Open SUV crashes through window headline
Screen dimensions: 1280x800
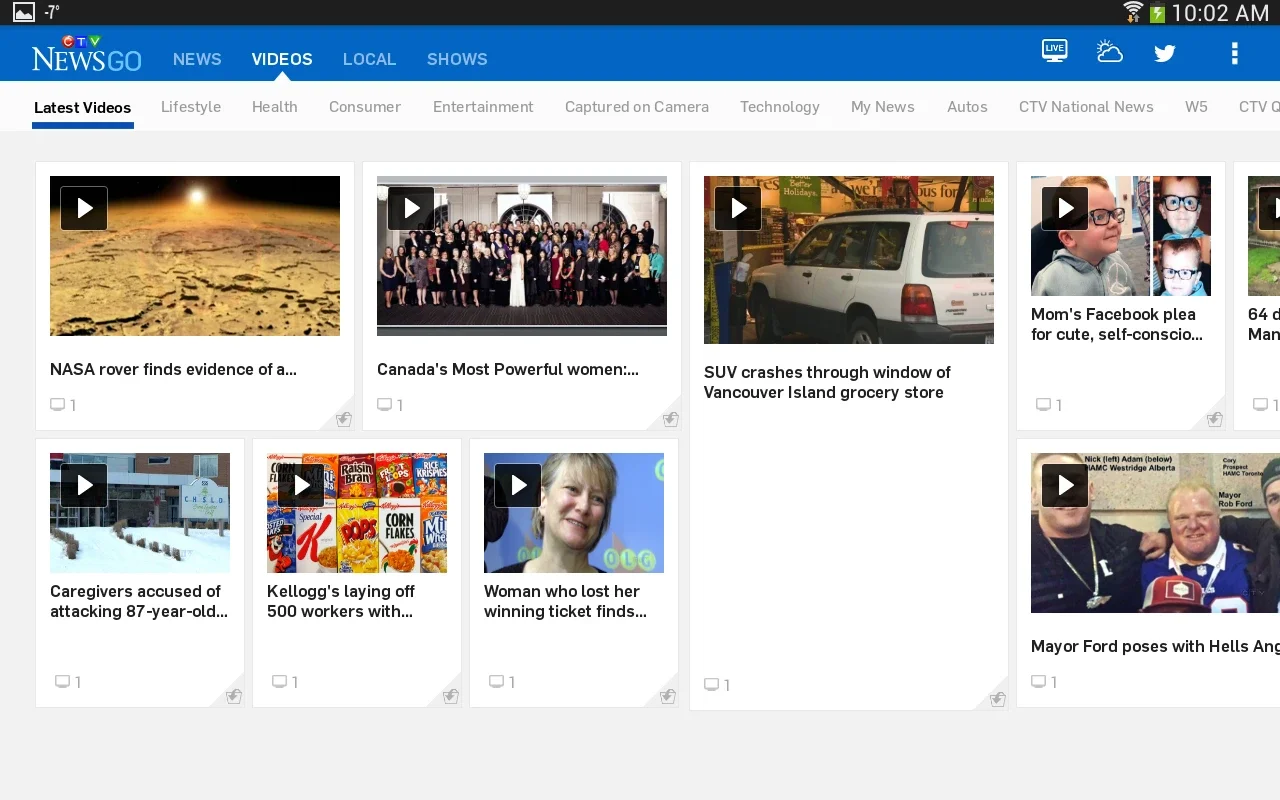(x=827, y=382)
